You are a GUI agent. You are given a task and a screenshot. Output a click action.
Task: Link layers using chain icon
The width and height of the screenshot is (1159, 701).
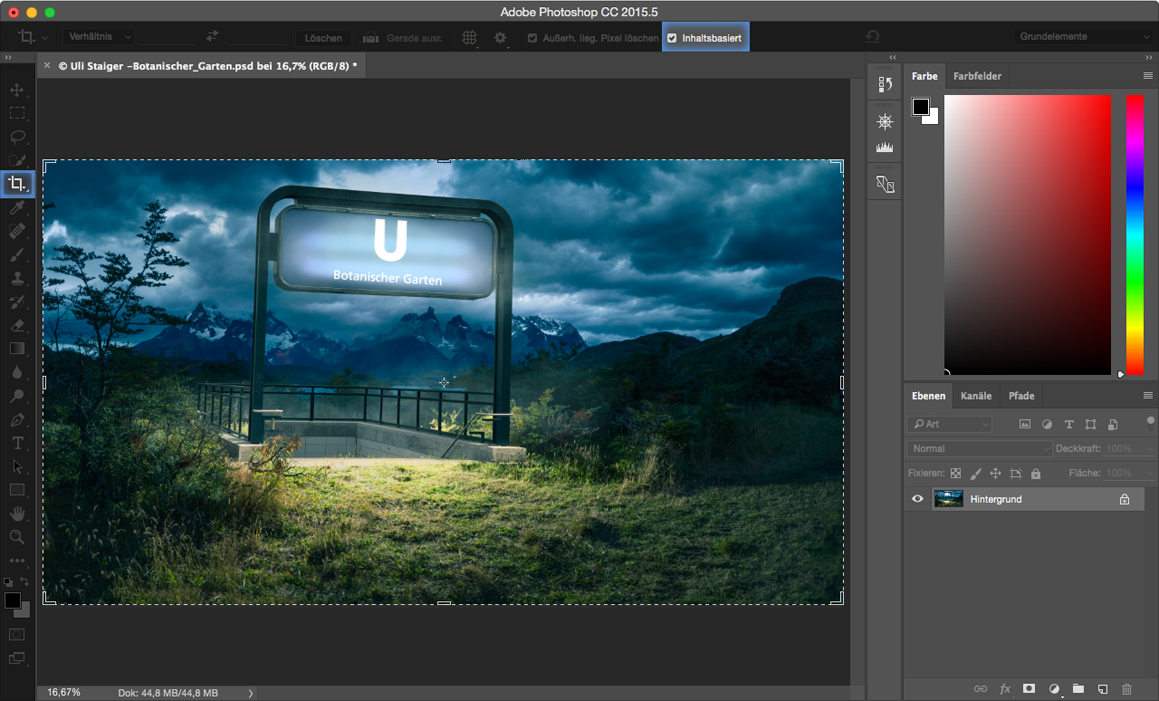click(x=980, y=688)
